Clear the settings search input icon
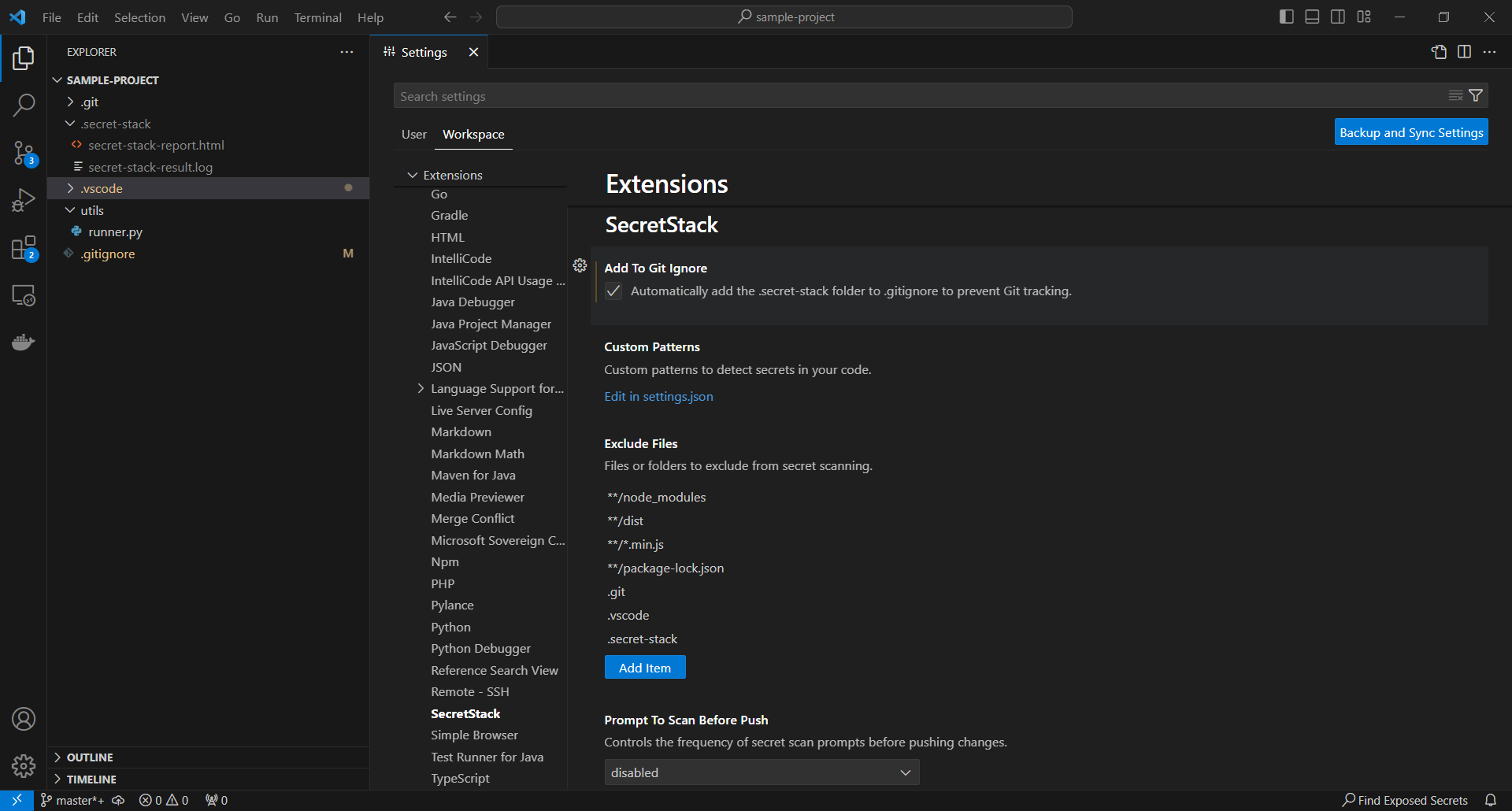Image resolution: width=1512 pixels, height=811 pixels. (x=1455, y=95)
